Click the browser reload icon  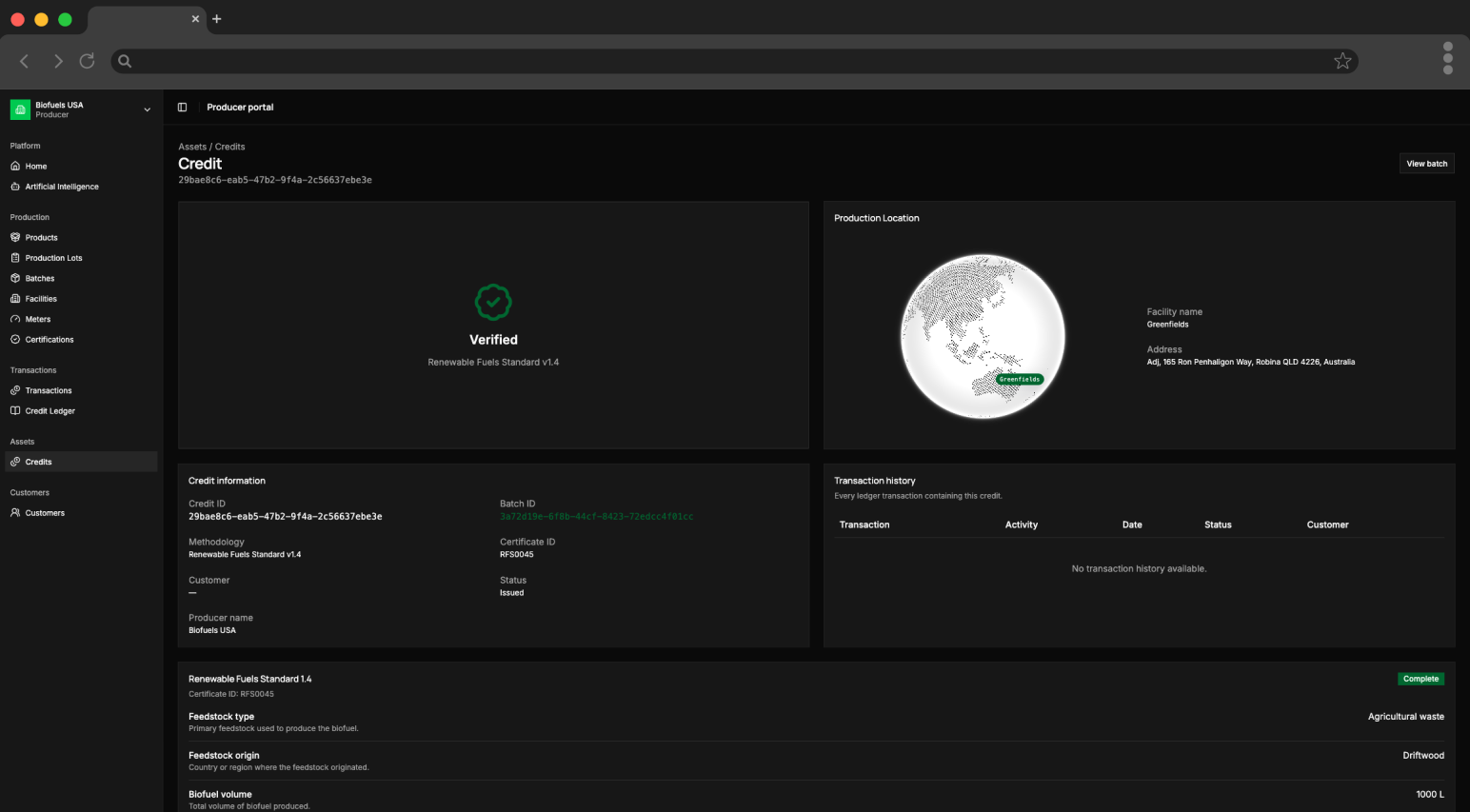pyautogui.click(x=87, y=61)
